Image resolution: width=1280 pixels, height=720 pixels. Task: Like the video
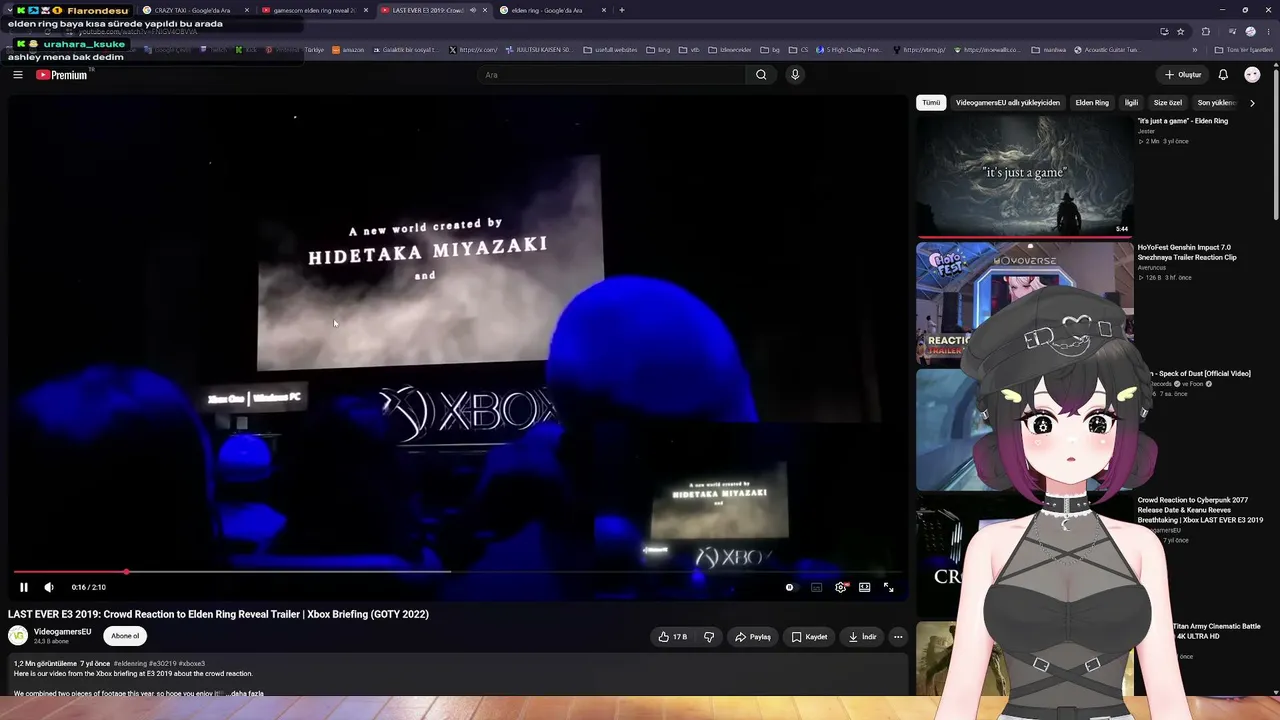673,637
